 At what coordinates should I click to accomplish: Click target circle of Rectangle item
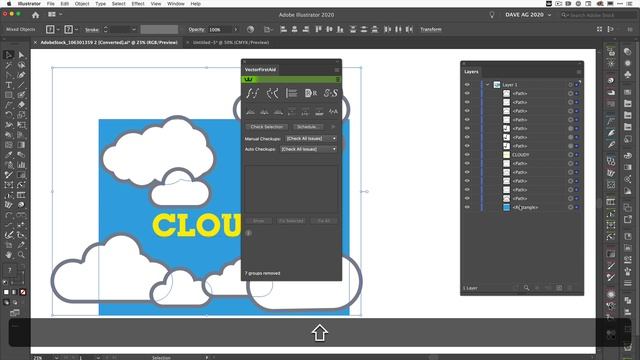[571, 207]
